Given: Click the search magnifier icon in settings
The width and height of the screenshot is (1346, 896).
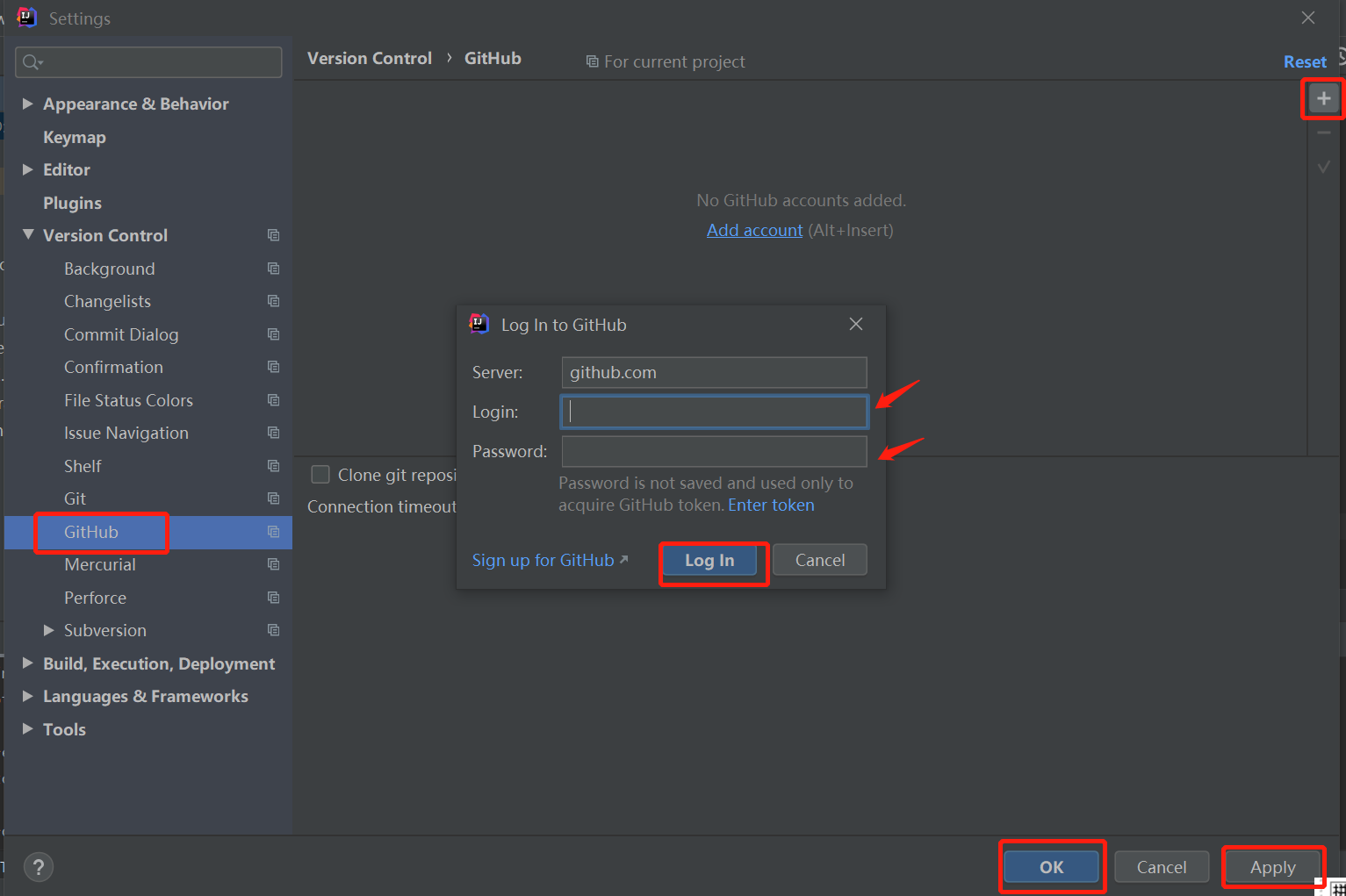Looking at the screenshot, I should 32,61.
